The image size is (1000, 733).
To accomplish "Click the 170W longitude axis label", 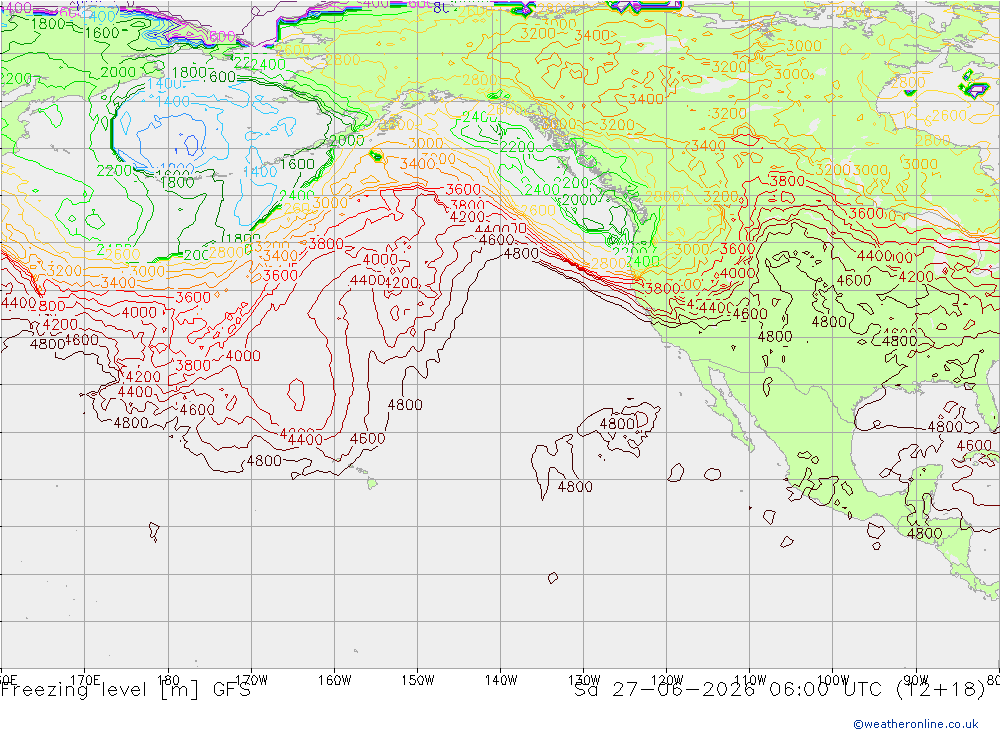I will [x=251, y=679].
